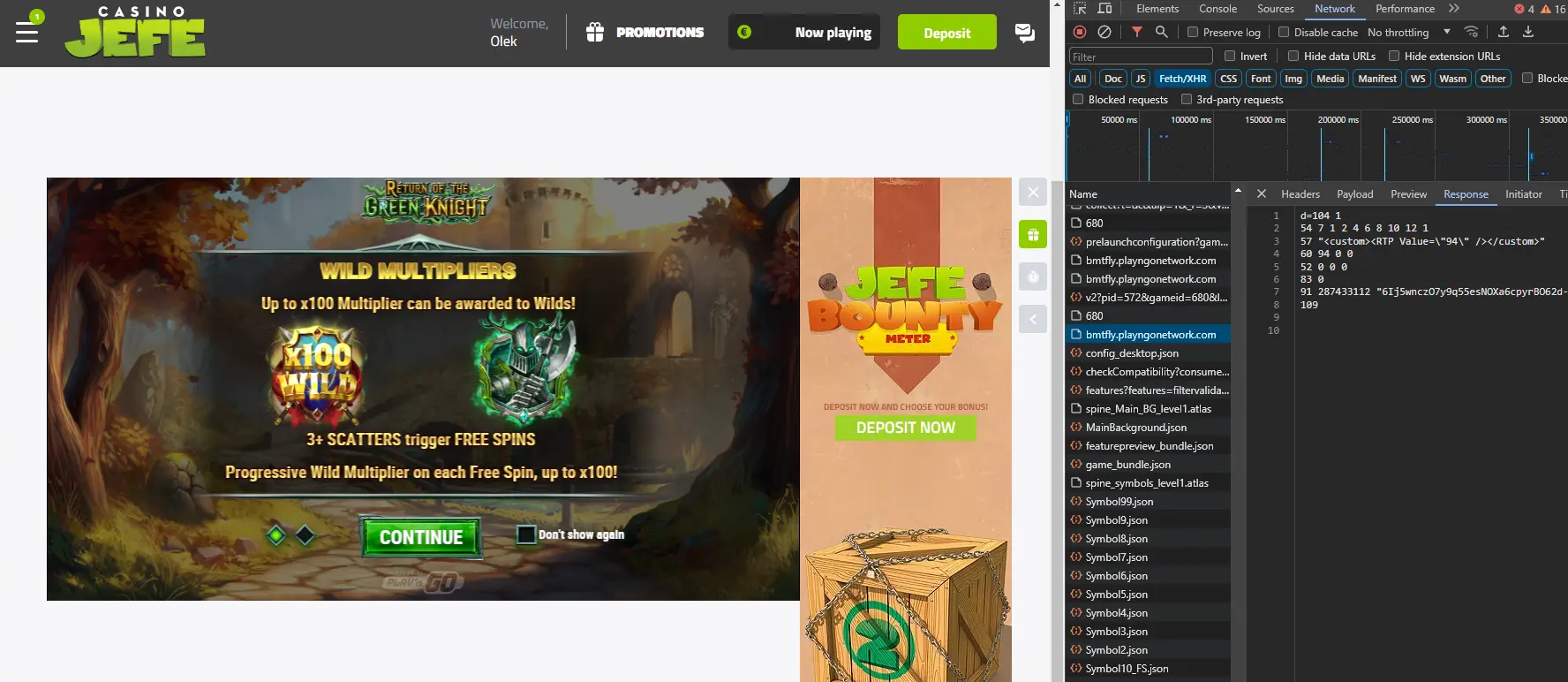Image resolution: width=1568 pixels, height=682 pixels.
Task: Filter requests by JS
Action: click(x=1141, y=79)
